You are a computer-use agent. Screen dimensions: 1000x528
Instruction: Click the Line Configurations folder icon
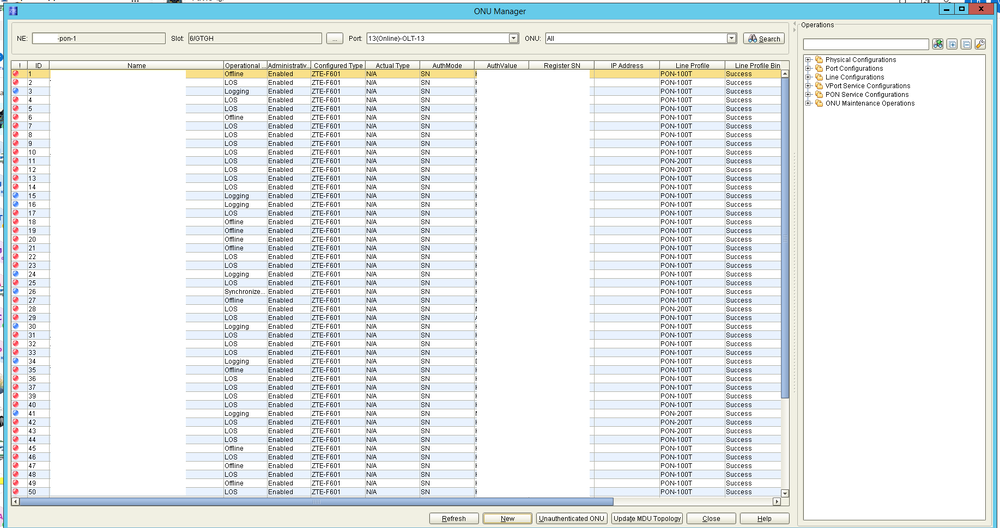tap(819, 77)
